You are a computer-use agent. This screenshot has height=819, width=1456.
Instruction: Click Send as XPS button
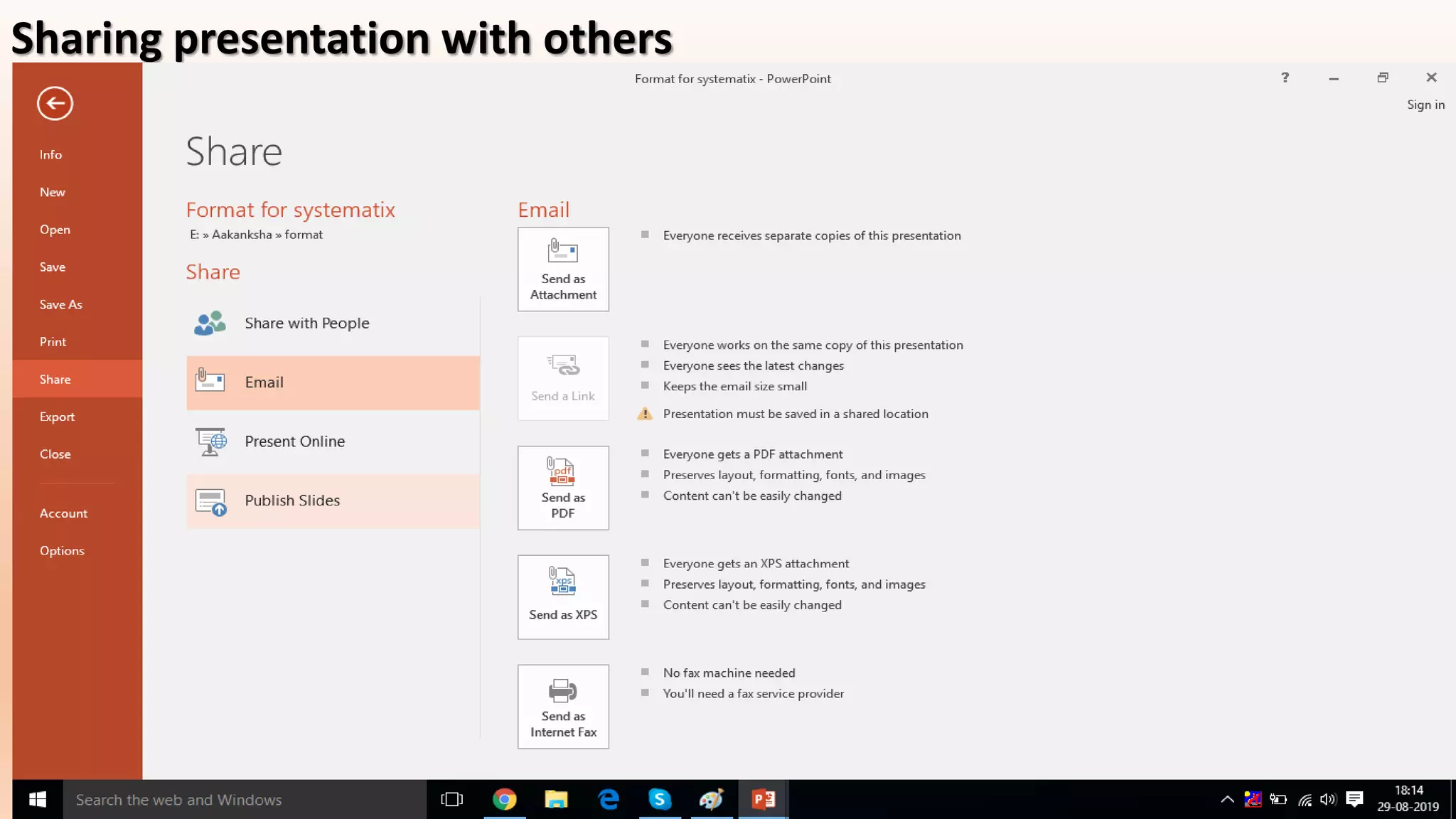click(563, 597)
